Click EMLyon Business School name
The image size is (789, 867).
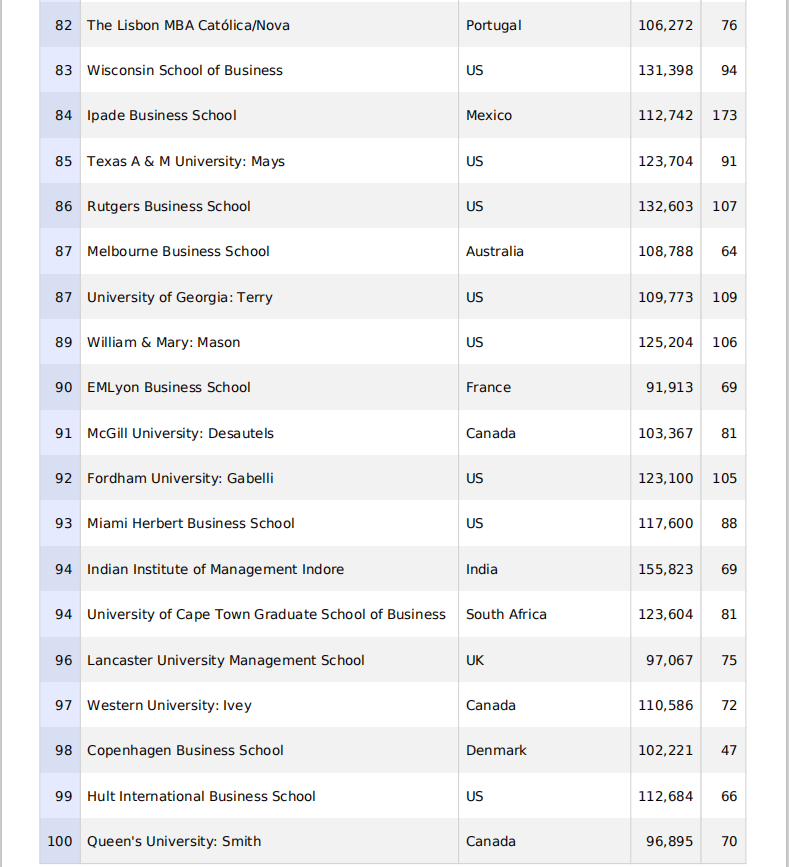pos(169,388)
